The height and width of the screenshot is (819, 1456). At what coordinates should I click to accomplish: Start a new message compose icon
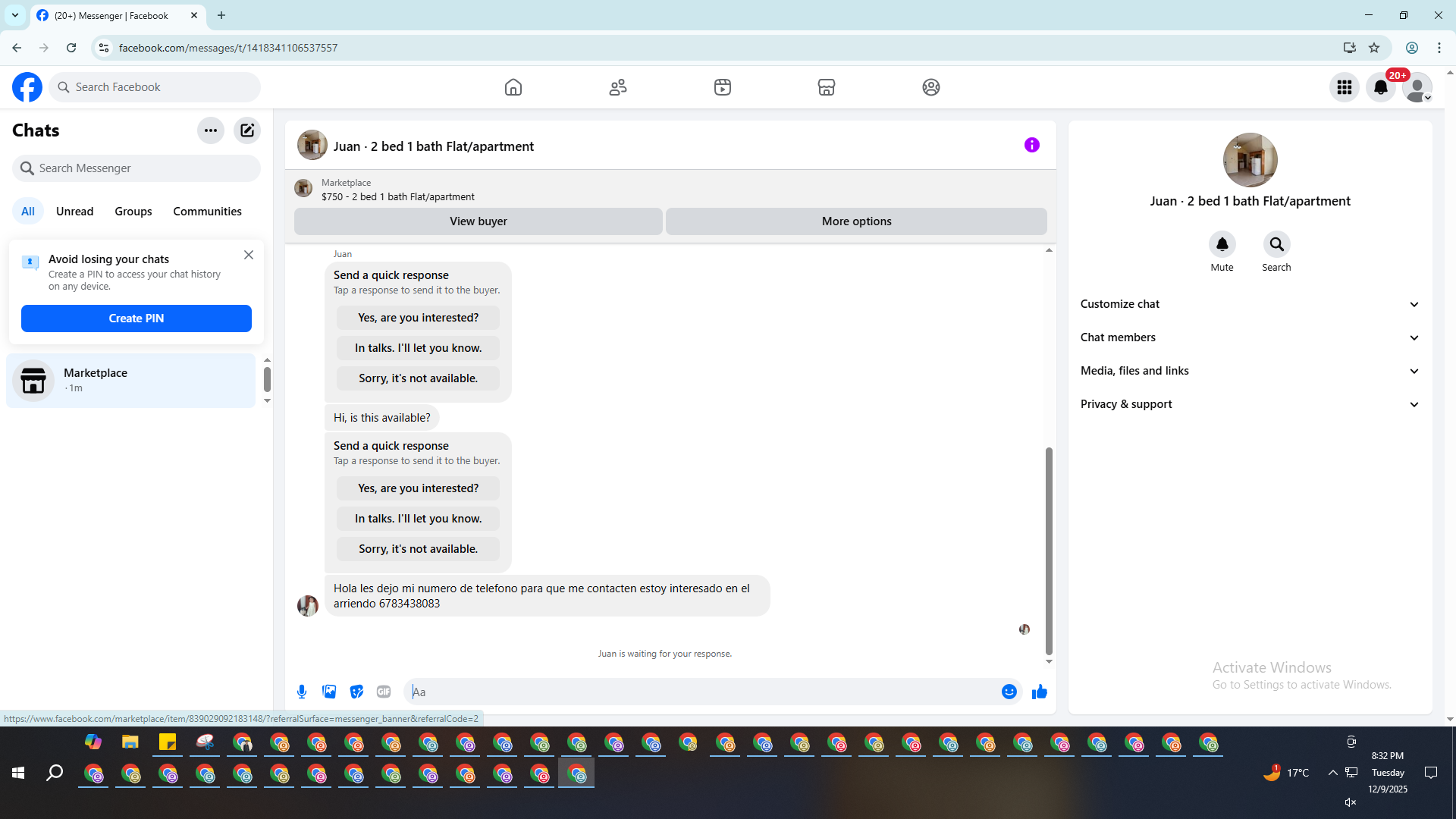click(247, 130)
